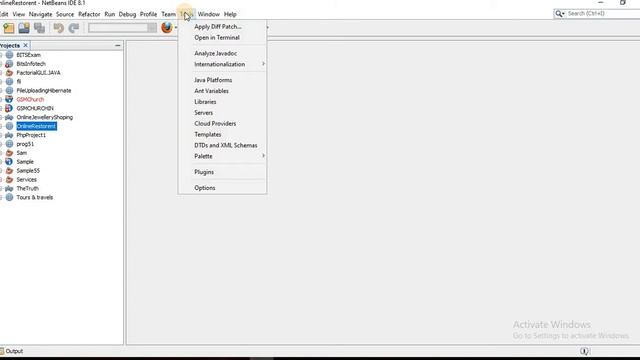Close the Projects tab

[x=25, y=45]
